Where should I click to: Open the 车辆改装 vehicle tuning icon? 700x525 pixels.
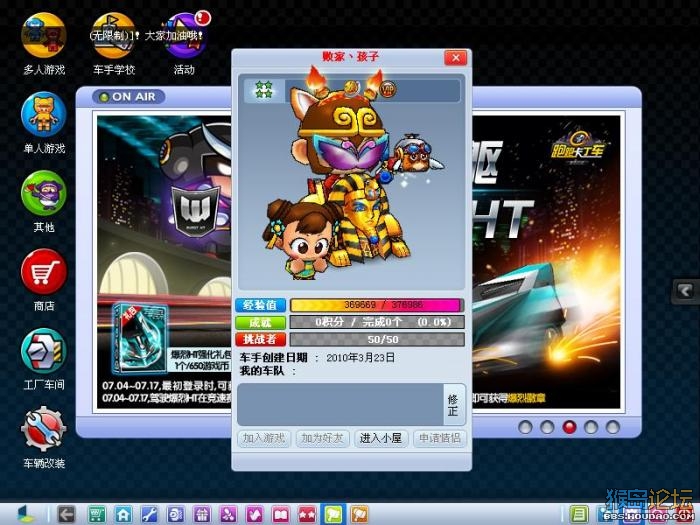[44, 429]
